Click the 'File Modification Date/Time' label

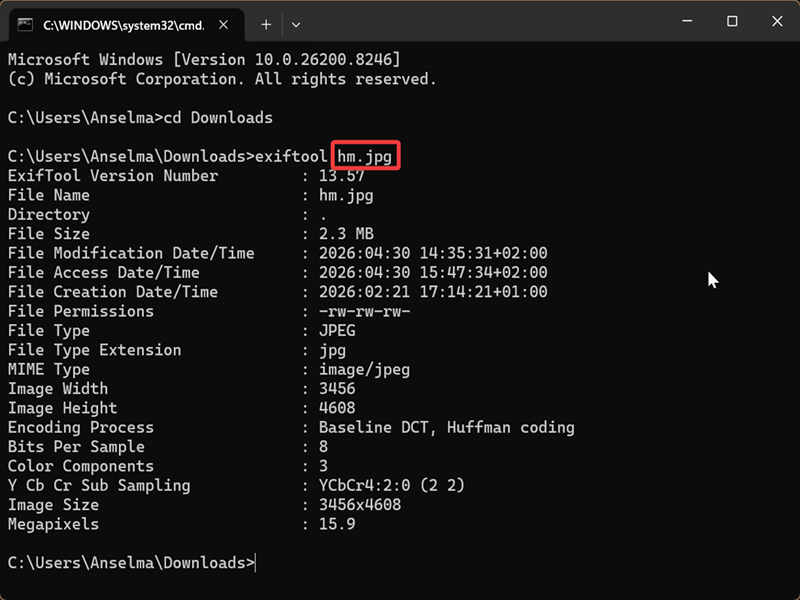tap(131, 254)
